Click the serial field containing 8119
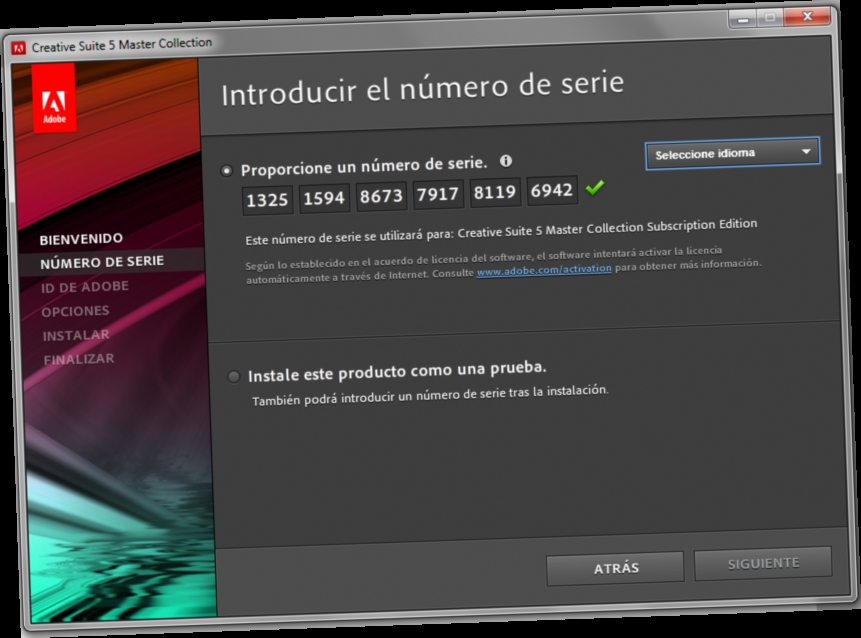This screenshot has height=638, width=861. [x=495, y=192]
